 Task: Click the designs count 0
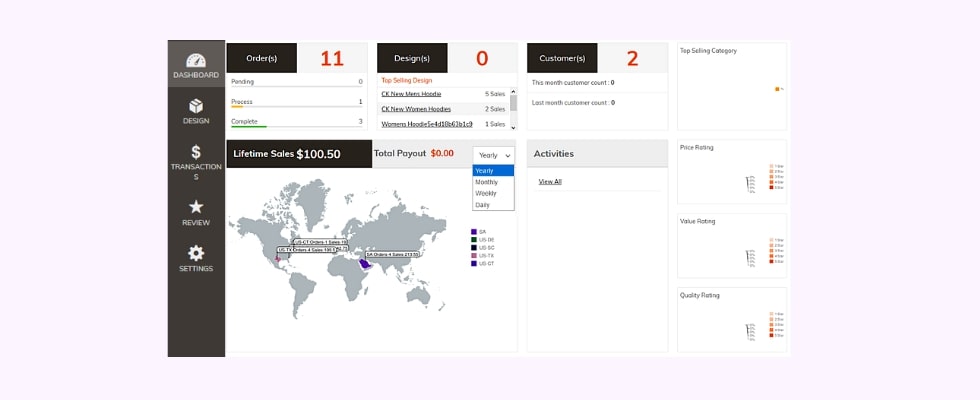click(482, 58)
